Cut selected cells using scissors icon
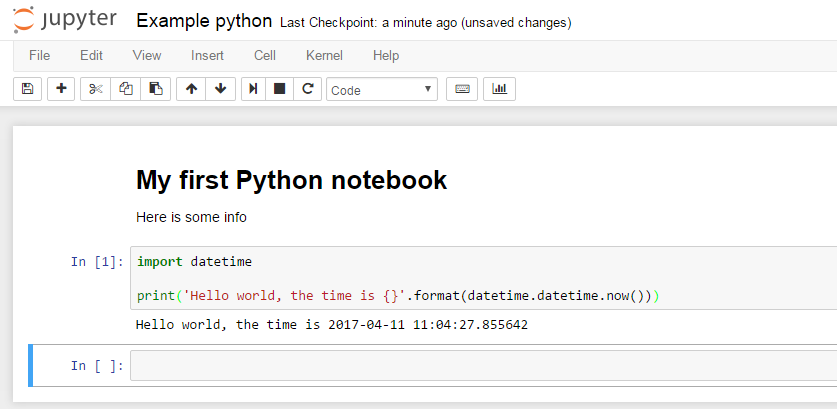The image size is (837, 409). click(96, 89)
